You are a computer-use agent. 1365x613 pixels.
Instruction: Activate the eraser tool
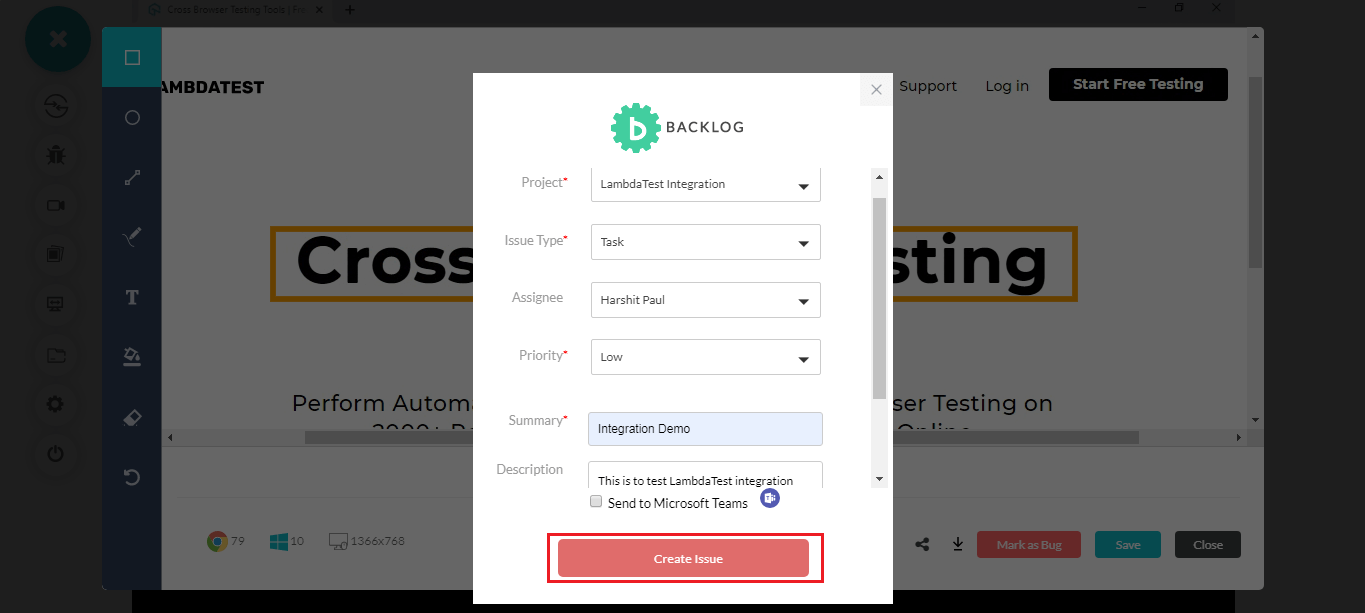131,417
